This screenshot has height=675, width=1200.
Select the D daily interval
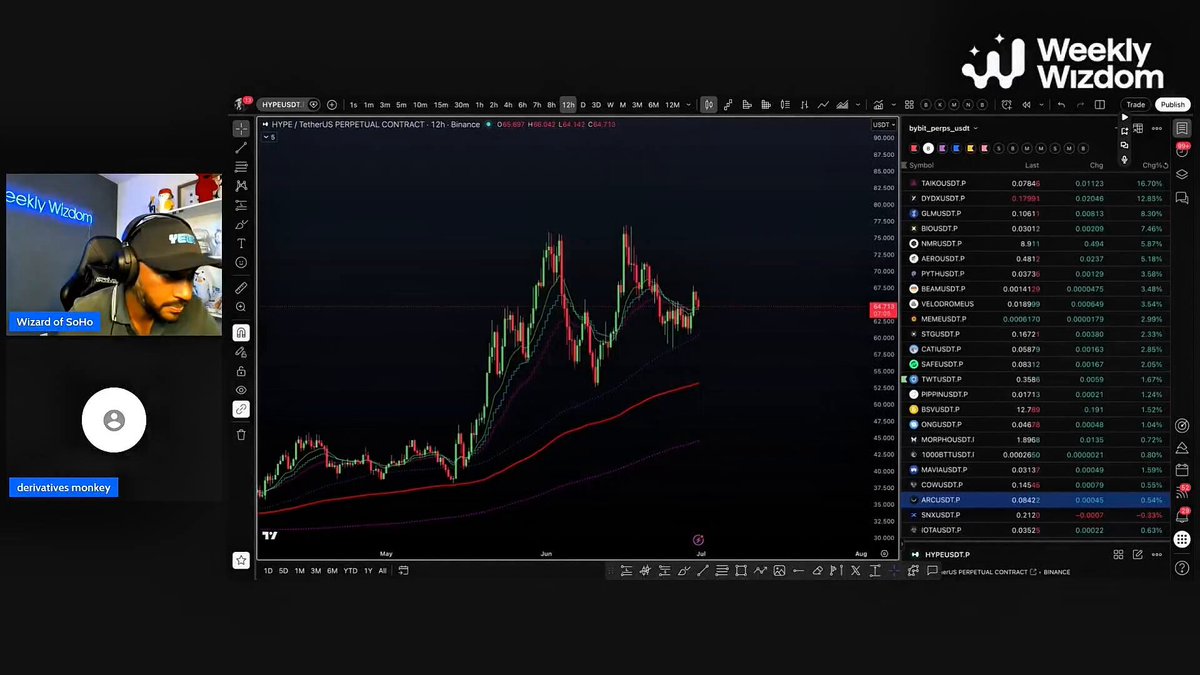point(583,105)
